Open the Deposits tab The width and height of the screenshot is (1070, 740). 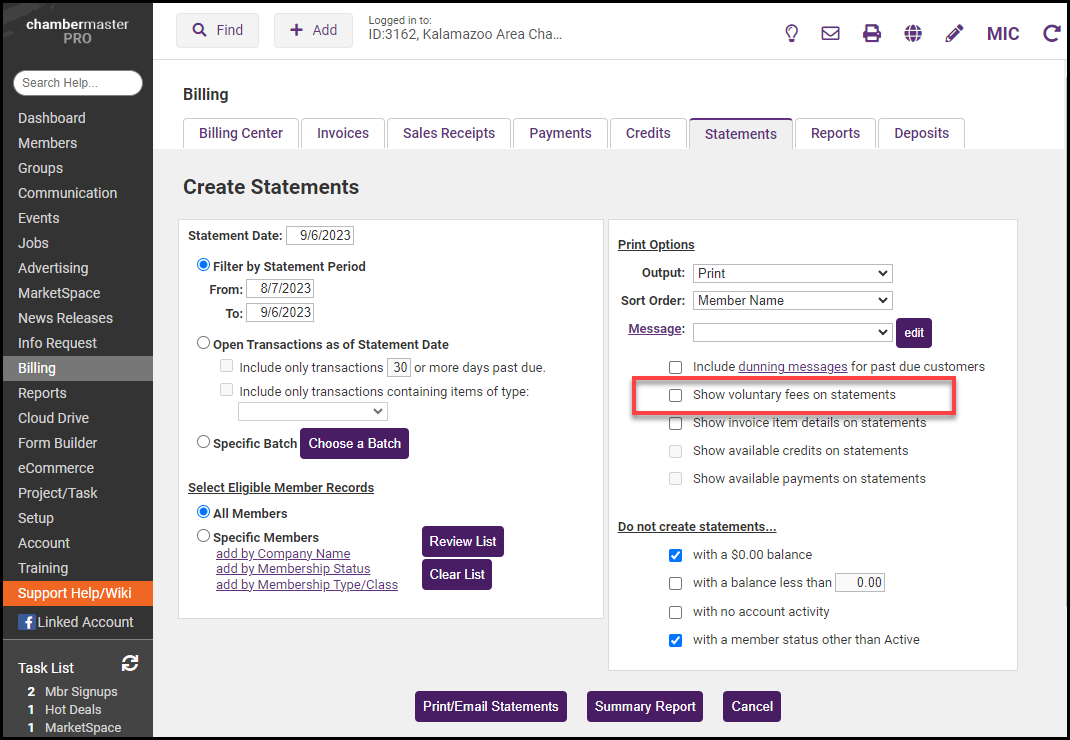coord(921,133)
